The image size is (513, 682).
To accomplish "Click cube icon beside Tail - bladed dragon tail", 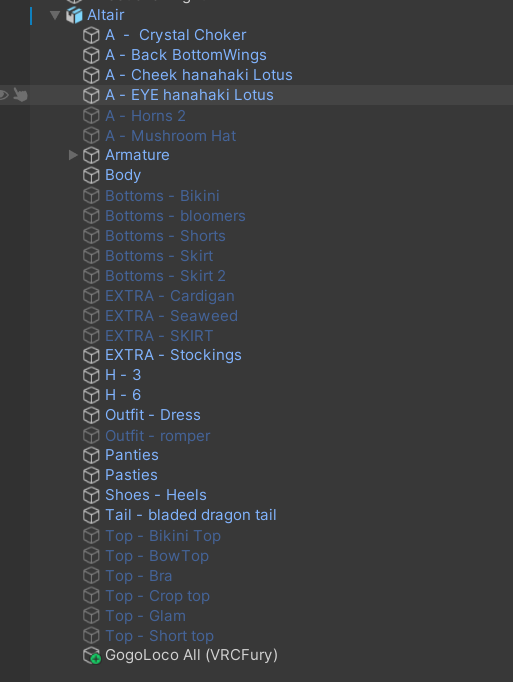I will pyautogui.click(x=91, y=515).
